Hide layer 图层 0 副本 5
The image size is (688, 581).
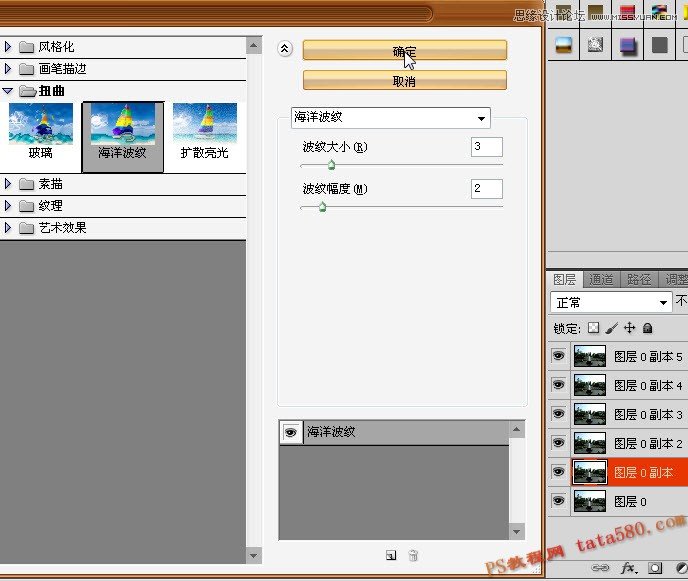[558, 356]
